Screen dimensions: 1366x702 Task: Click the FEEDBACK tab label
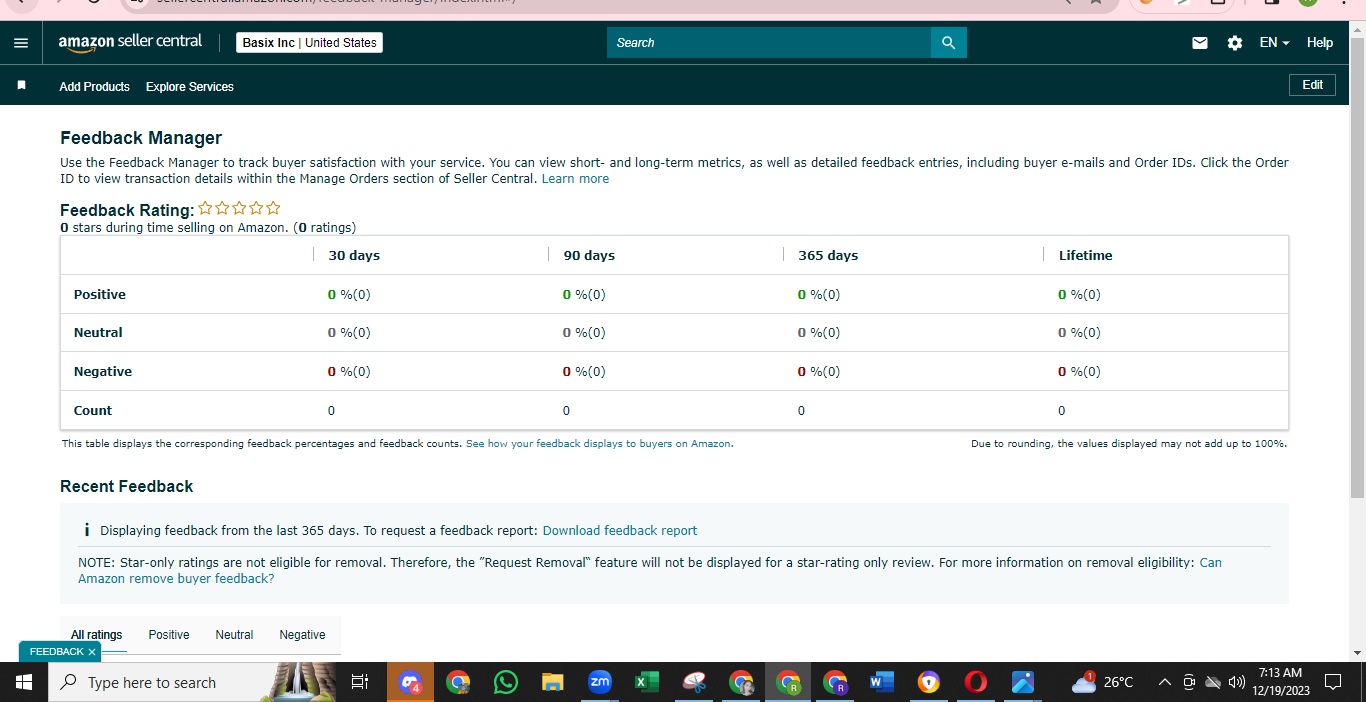(x=56, y=652)
